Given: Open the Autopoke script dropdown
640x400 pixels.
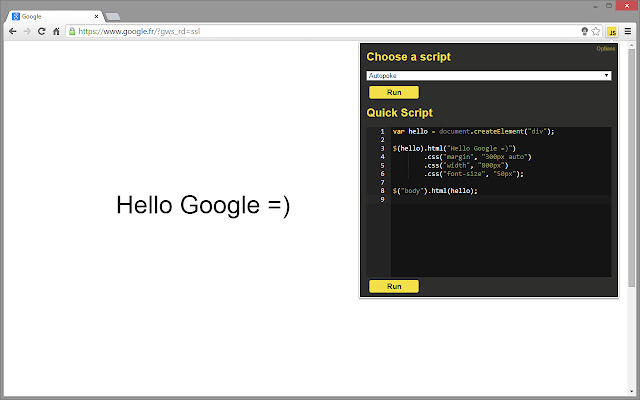Looking at the screenshot, I should point(489,76).
